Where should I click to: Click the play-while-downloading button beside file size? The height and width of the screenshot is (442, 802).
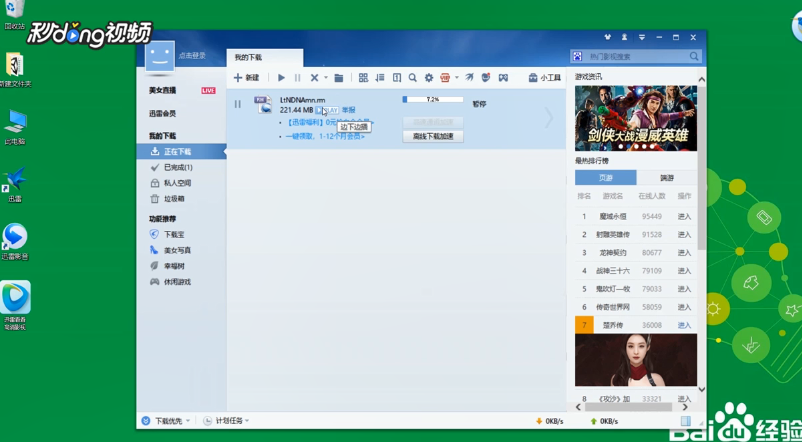(326, 110)
